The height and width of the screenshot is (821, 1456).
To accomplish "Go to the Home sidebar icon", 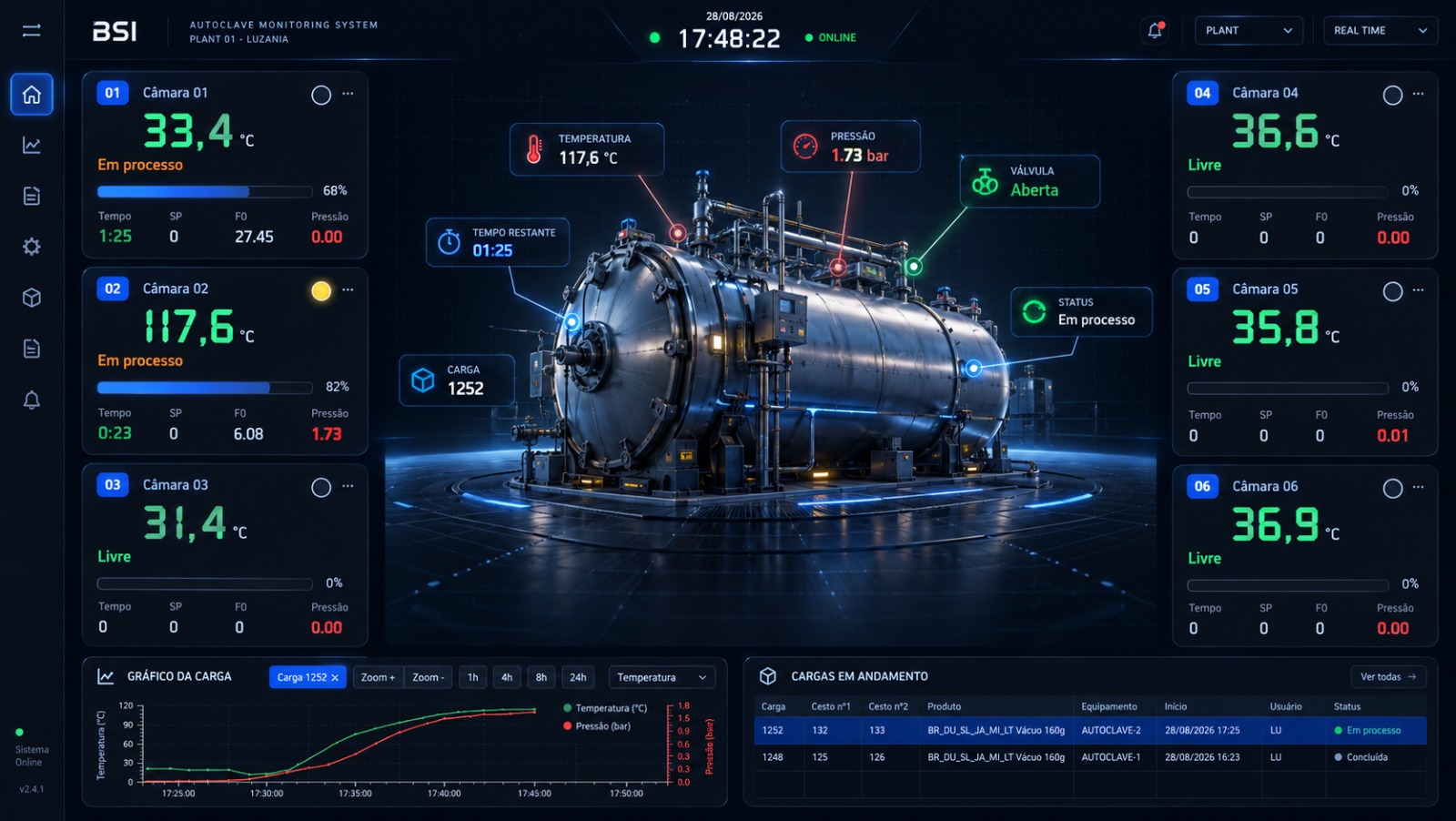I will point(32,95).
